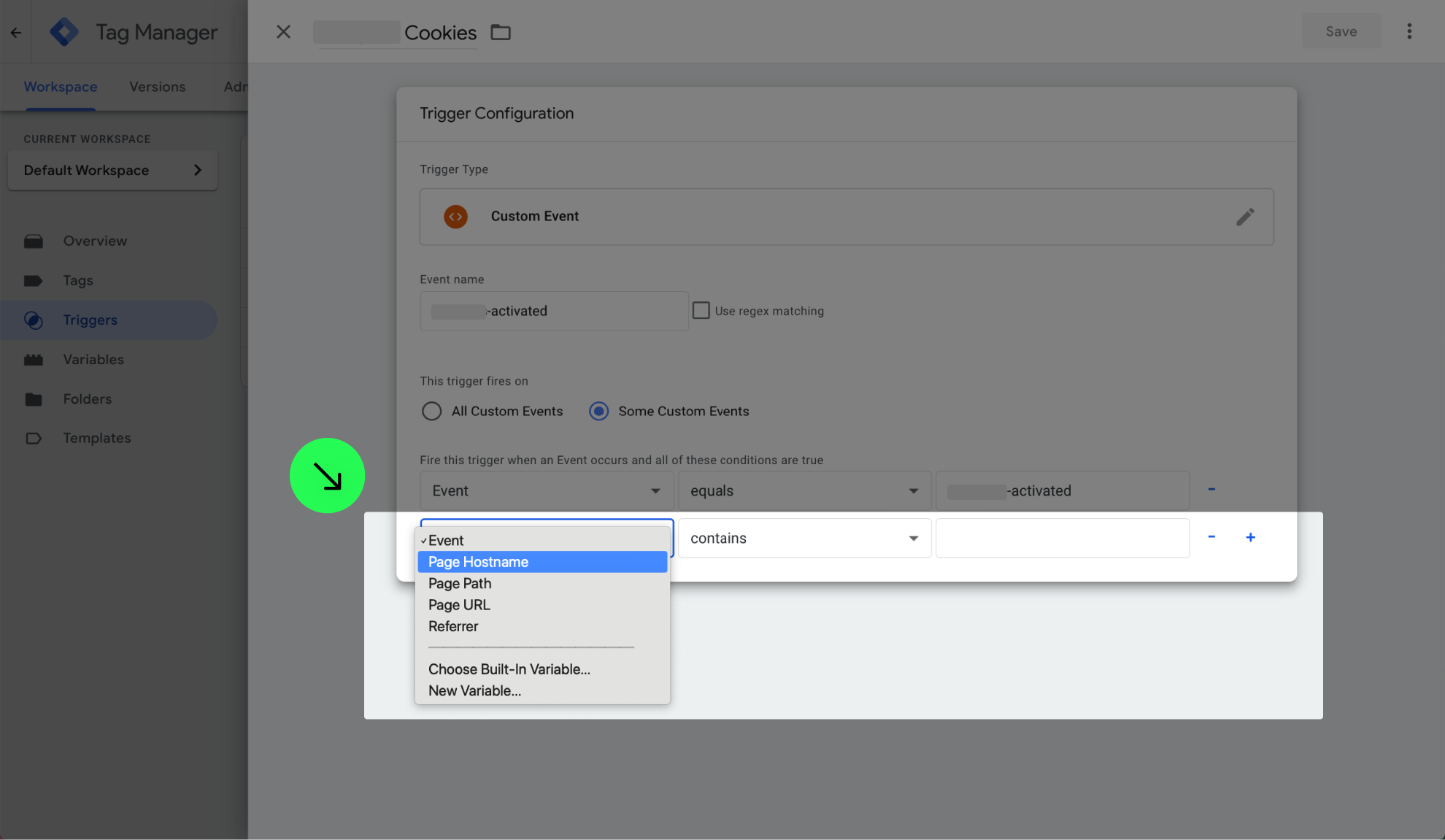Close the trigger editor with the X

pos(284,32)
